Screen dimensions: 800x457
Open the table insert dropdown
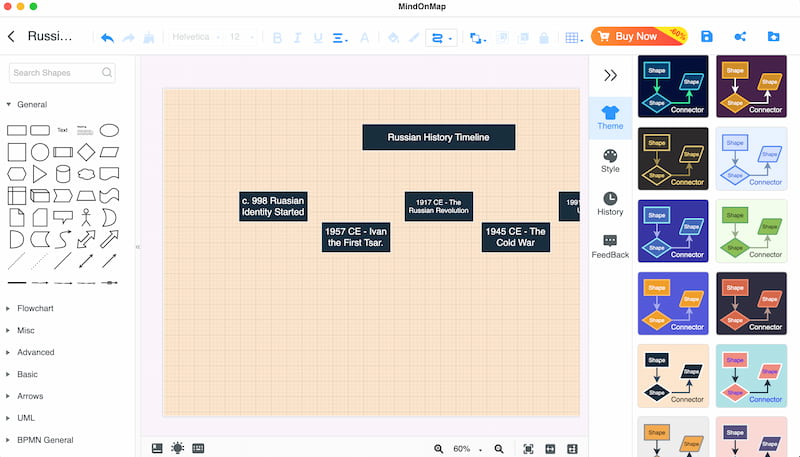tap(574, 37)
